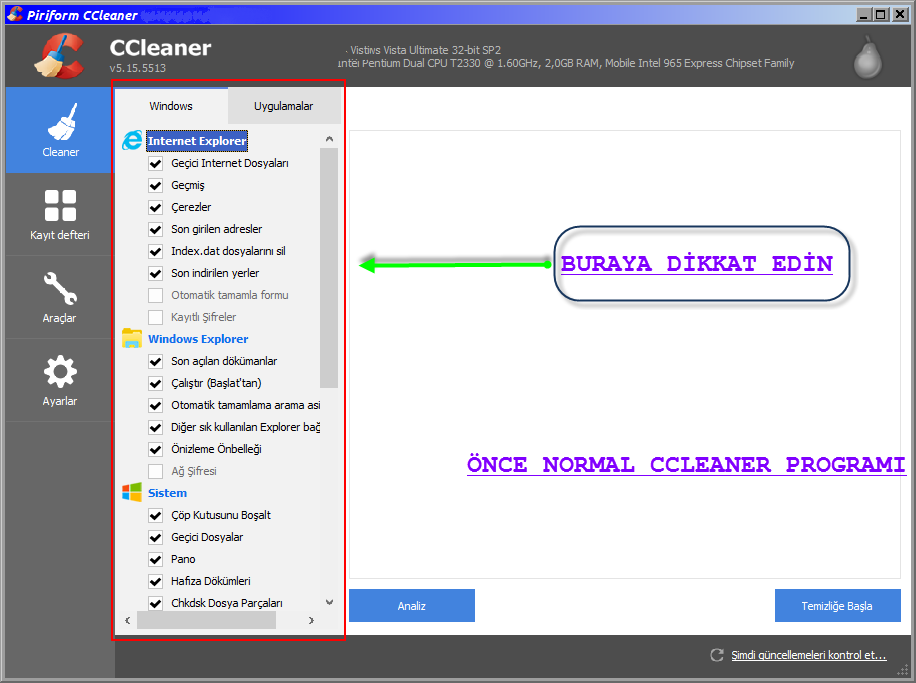Click the list scroll down arrow
The width and height of the screenshot is (916, 683).
tap(329, 602)
